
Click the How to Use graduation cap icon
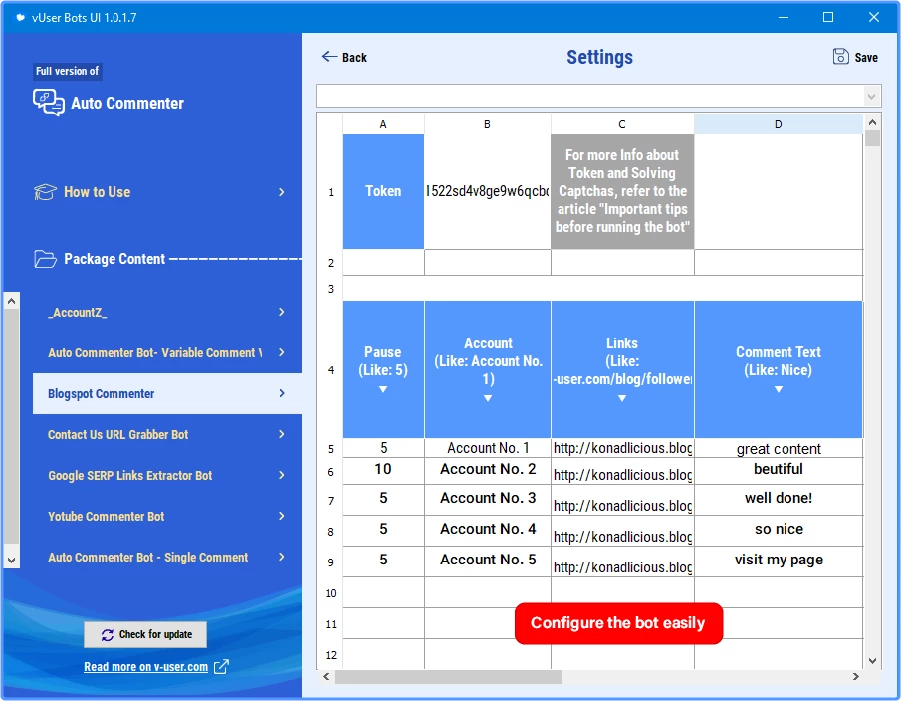click(x=45, y=192)
